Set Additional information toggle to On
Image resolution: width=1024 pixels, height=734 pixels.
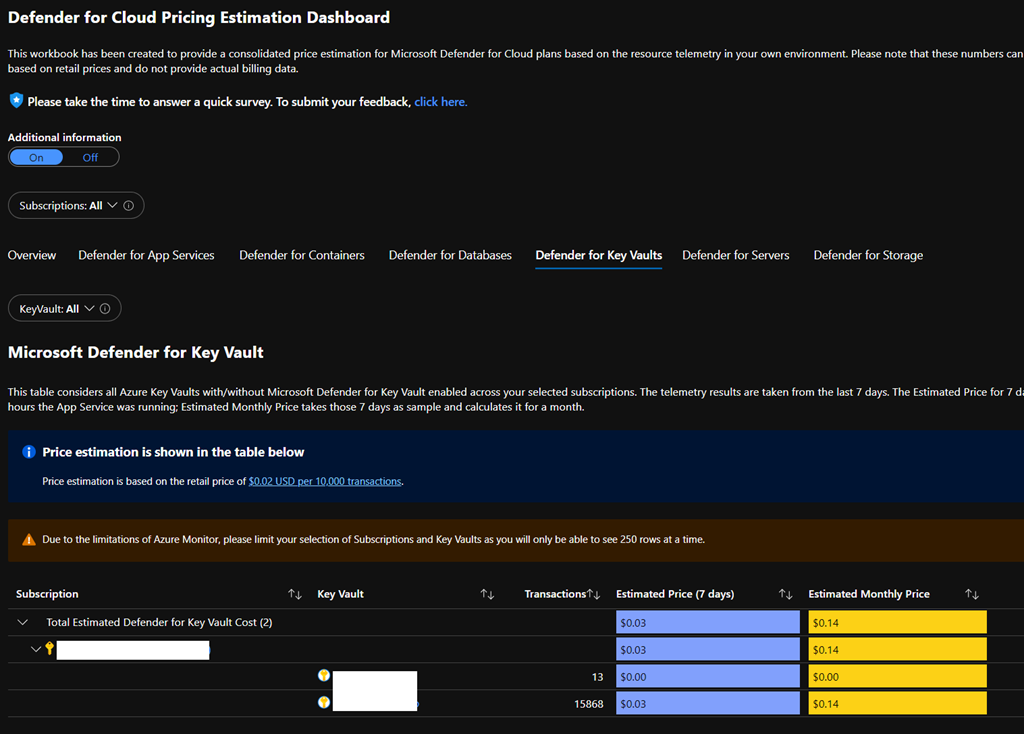click(36, 157)
